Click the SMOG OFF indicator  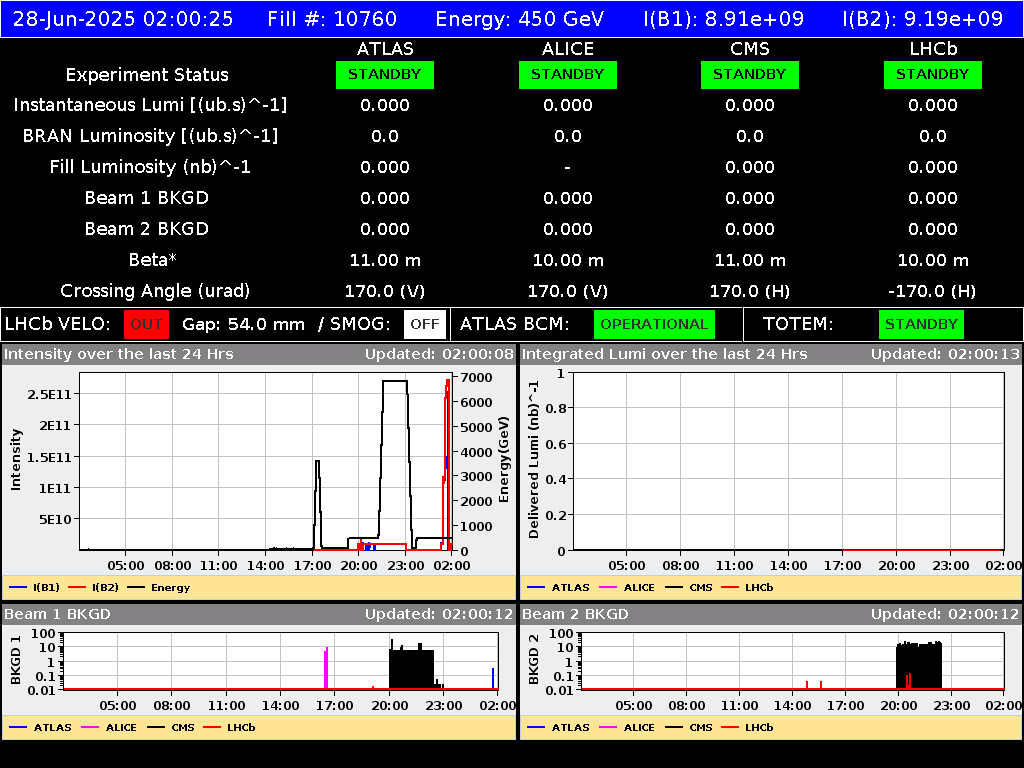425,325
